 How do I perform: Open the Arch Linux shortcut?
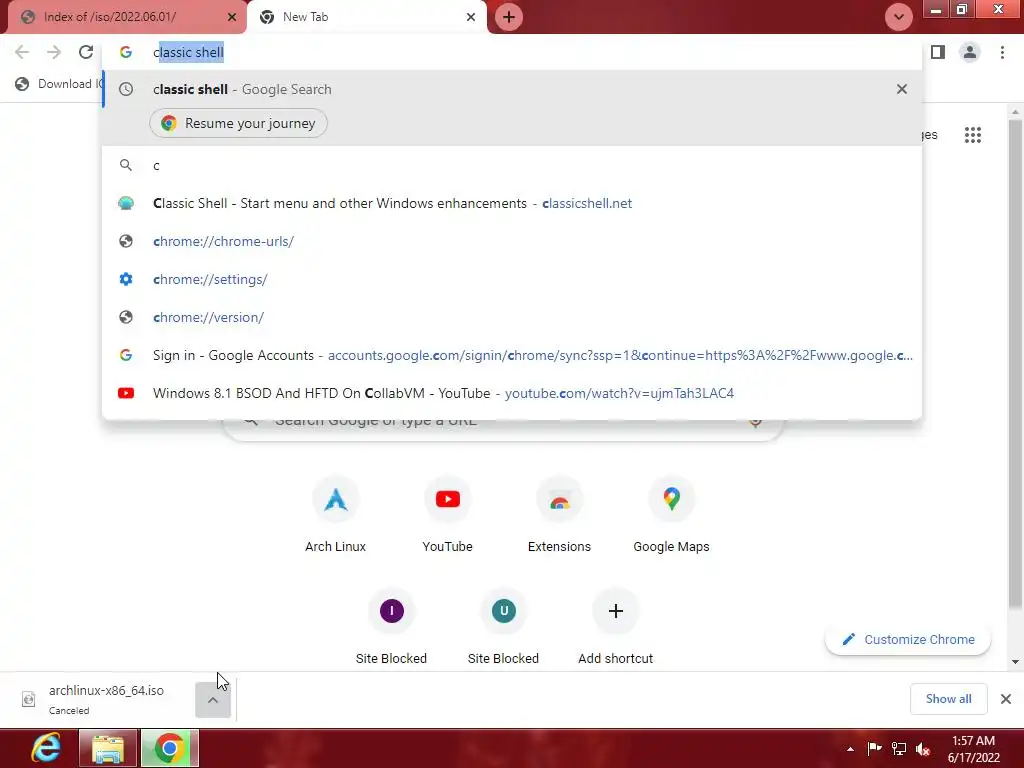[x=336, y=515]
